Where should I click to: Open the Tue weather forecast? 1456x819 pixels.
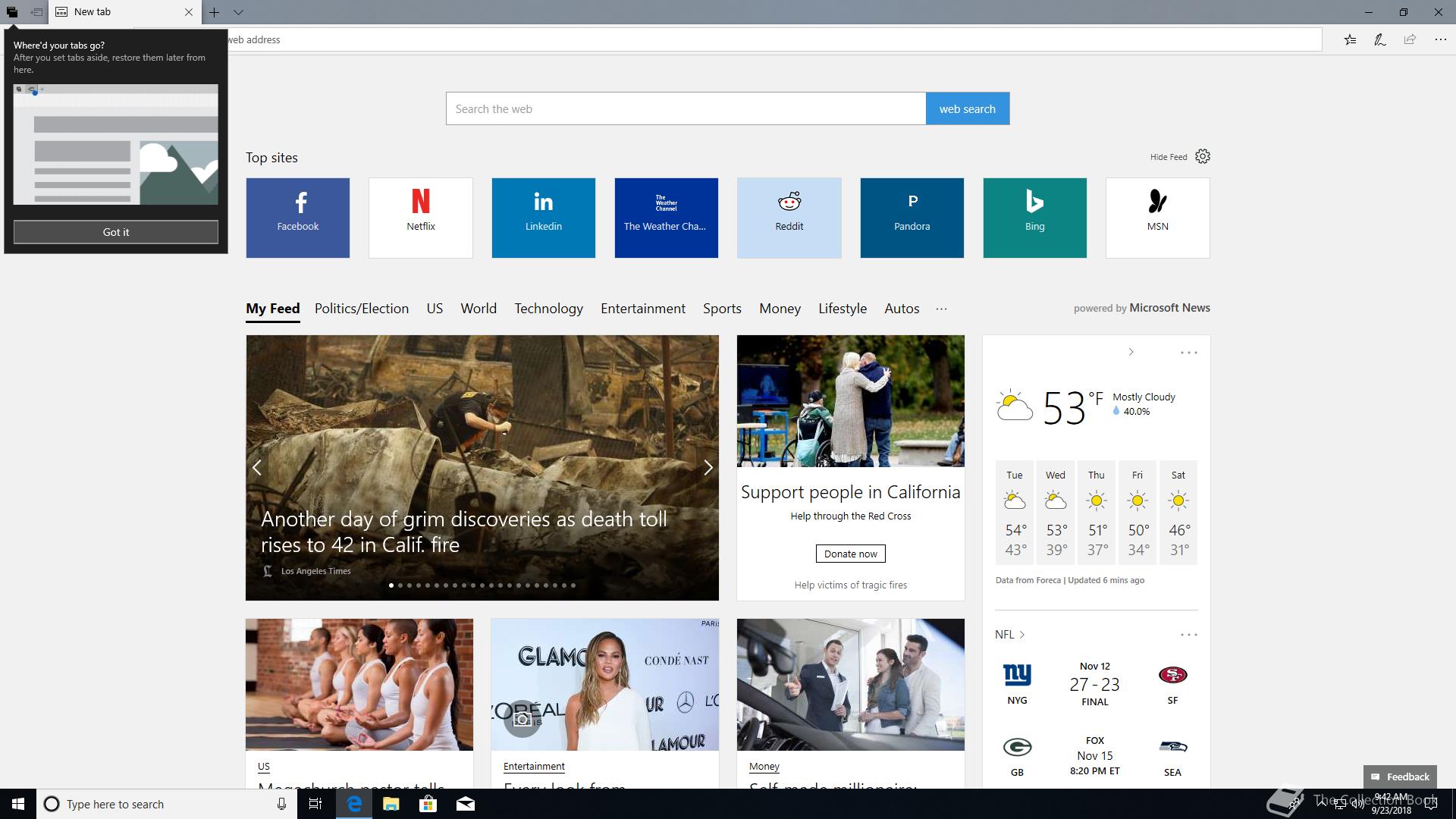click(1015, 512)
